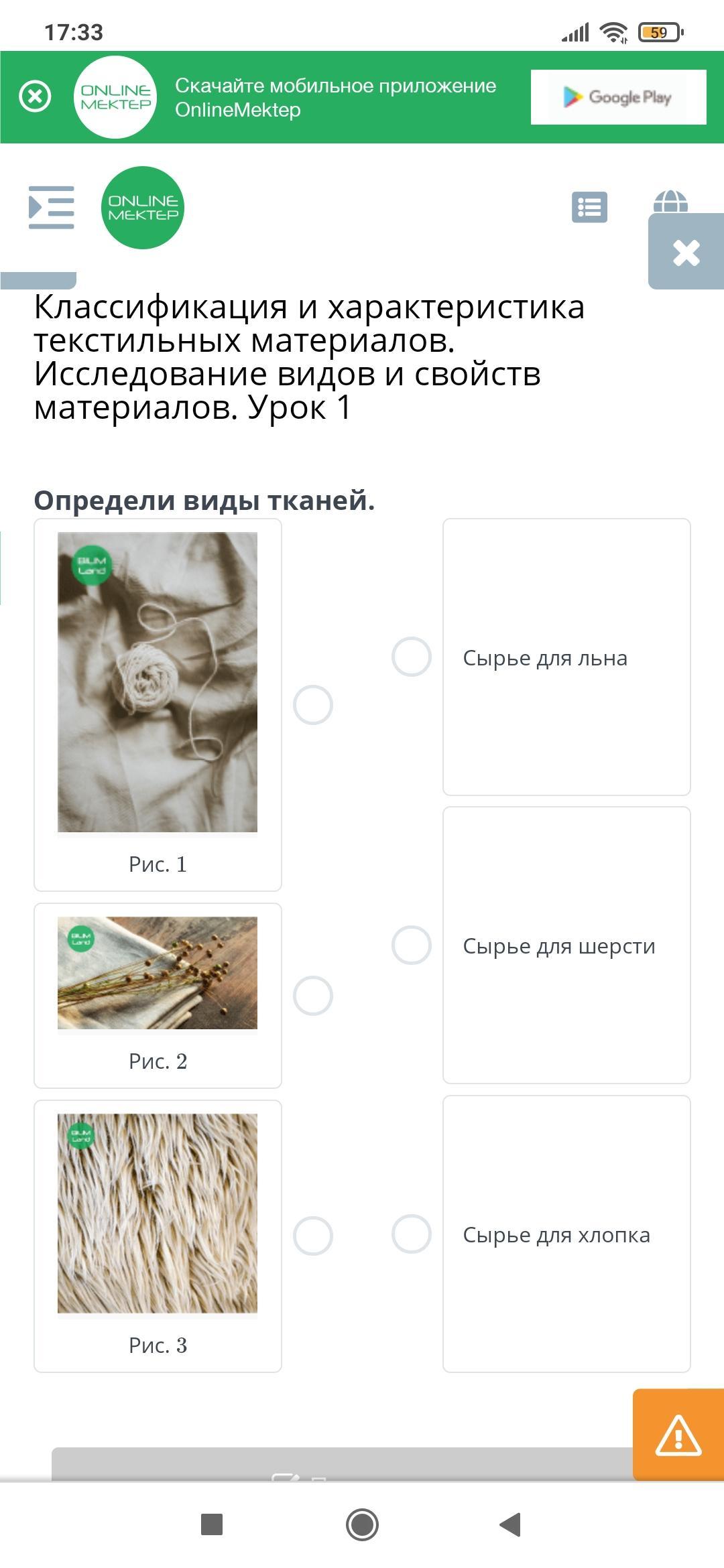The image size is (724, 1568).
Task: Open the Google Play store button
Action: (x=618, y=97)
